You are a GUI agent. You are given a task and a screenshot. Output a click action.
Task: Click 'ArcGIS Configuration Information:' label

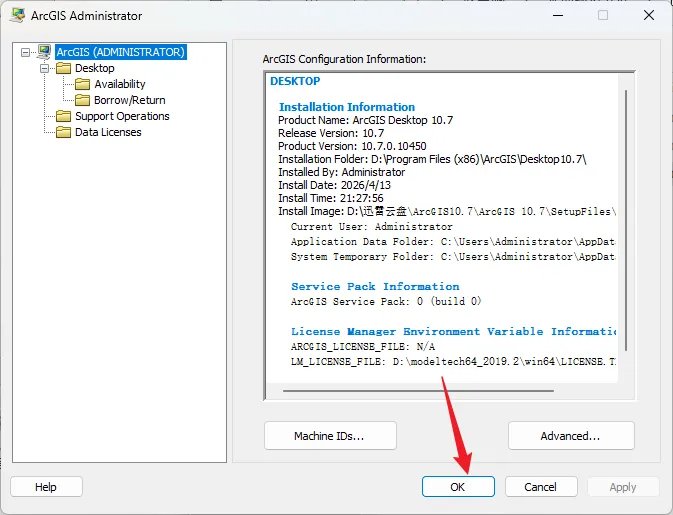point(344,59)
